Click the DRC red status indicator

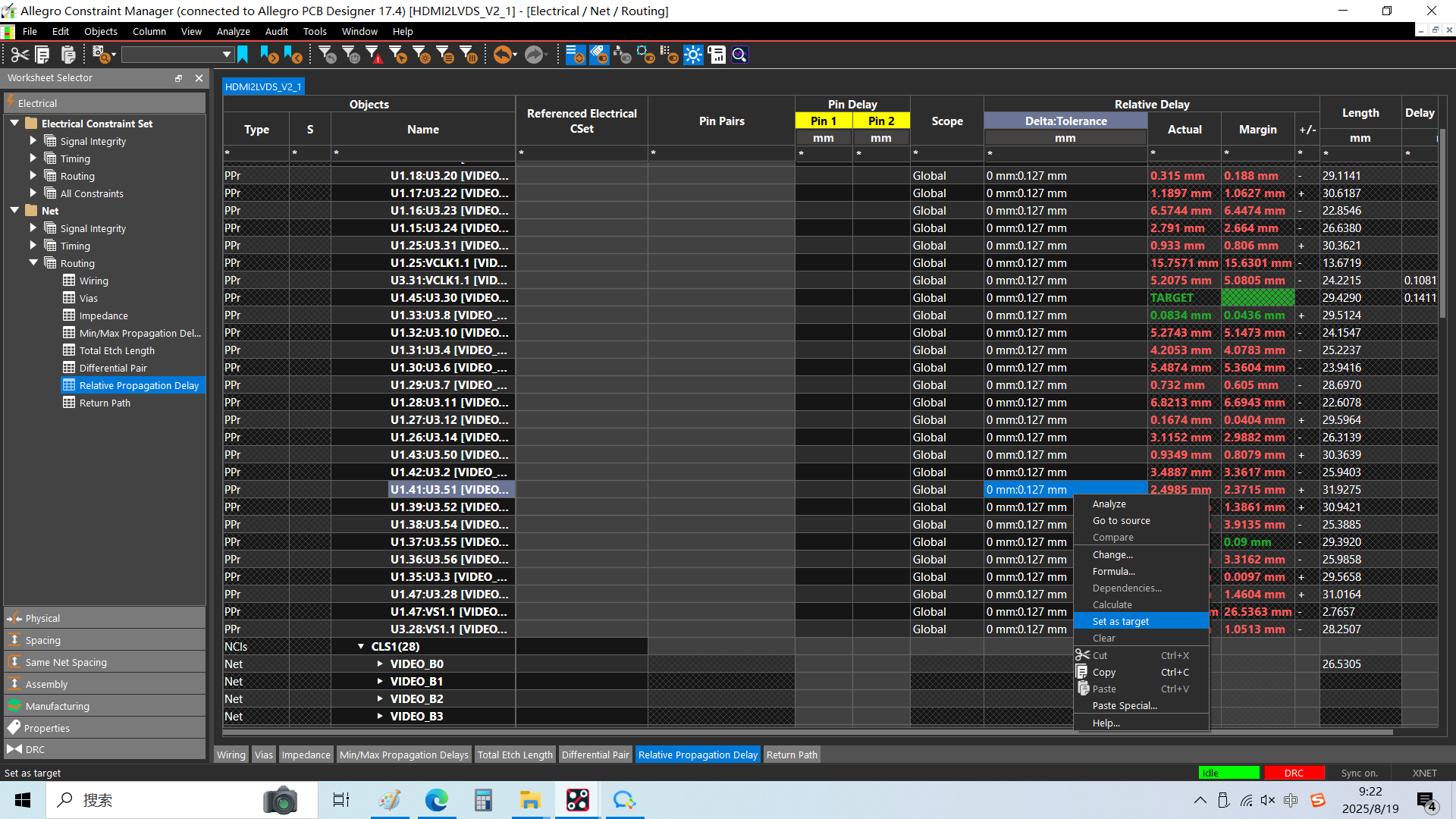[1294, 773]
